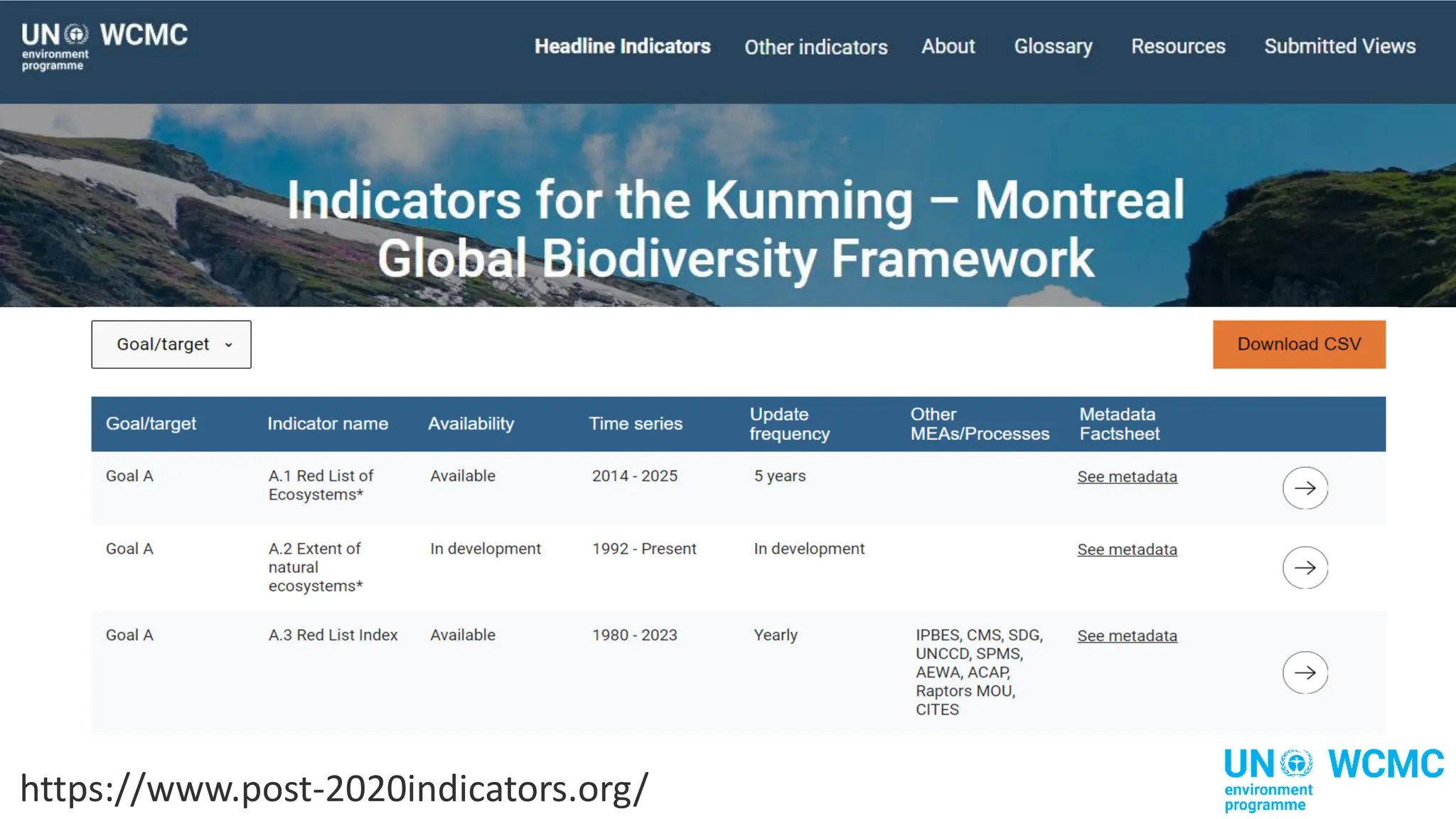Viewport: 1456px width, 819px height.
Task: Open the Glossary page
Action: (1053, 47)
